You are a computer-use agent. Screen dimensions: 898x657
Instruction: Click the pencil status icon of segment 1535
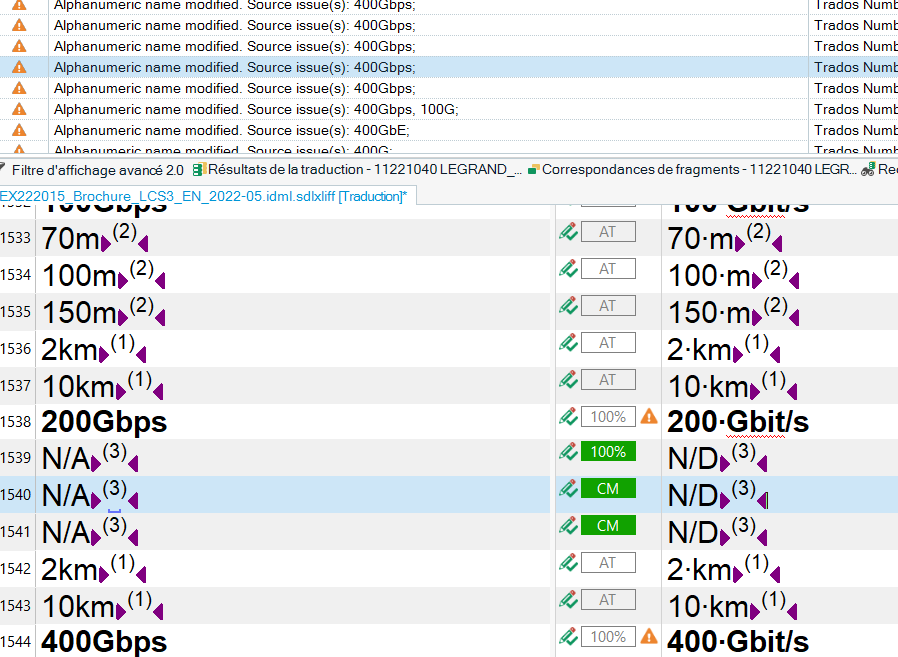pos(568,306)
